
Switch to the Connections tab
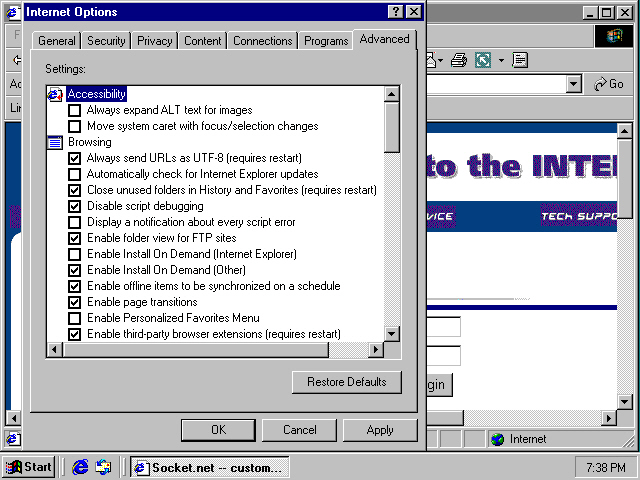tap(262, 41)
